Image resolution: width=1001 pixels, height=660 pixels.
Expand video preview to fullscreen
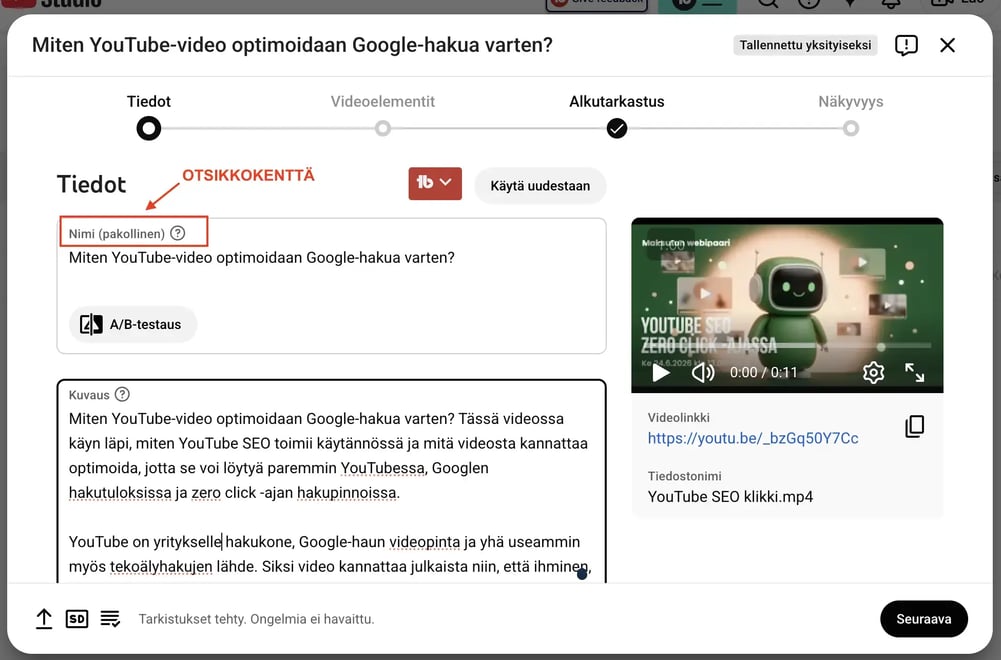tap(914, 372)
